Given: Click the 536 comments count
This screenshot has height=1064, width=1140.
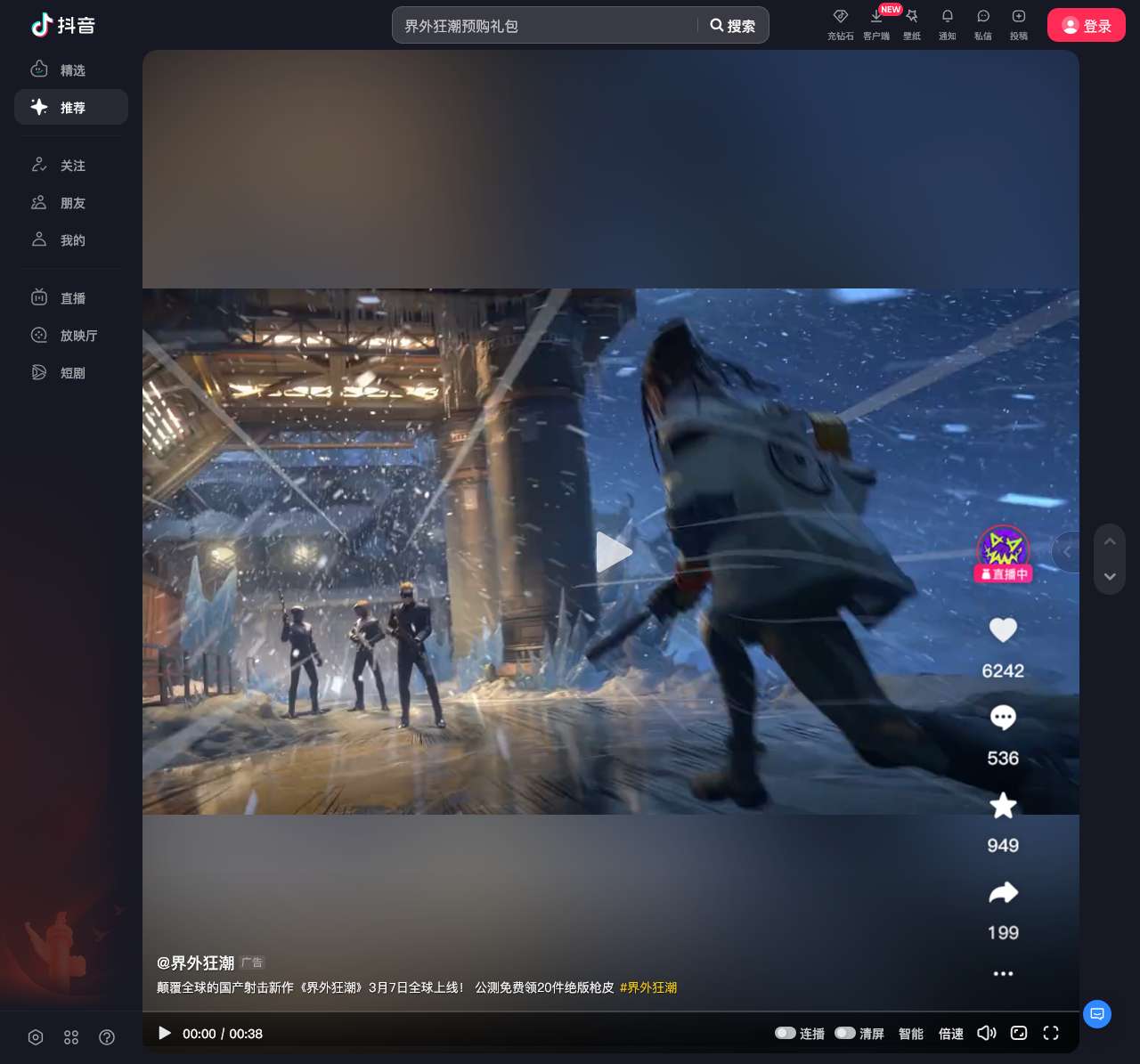Looking at the screenshot, I should pos(1003,758).
